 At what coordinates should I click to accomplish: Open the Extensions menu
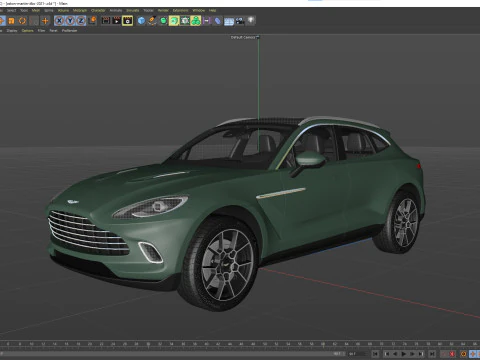[180, 10]
